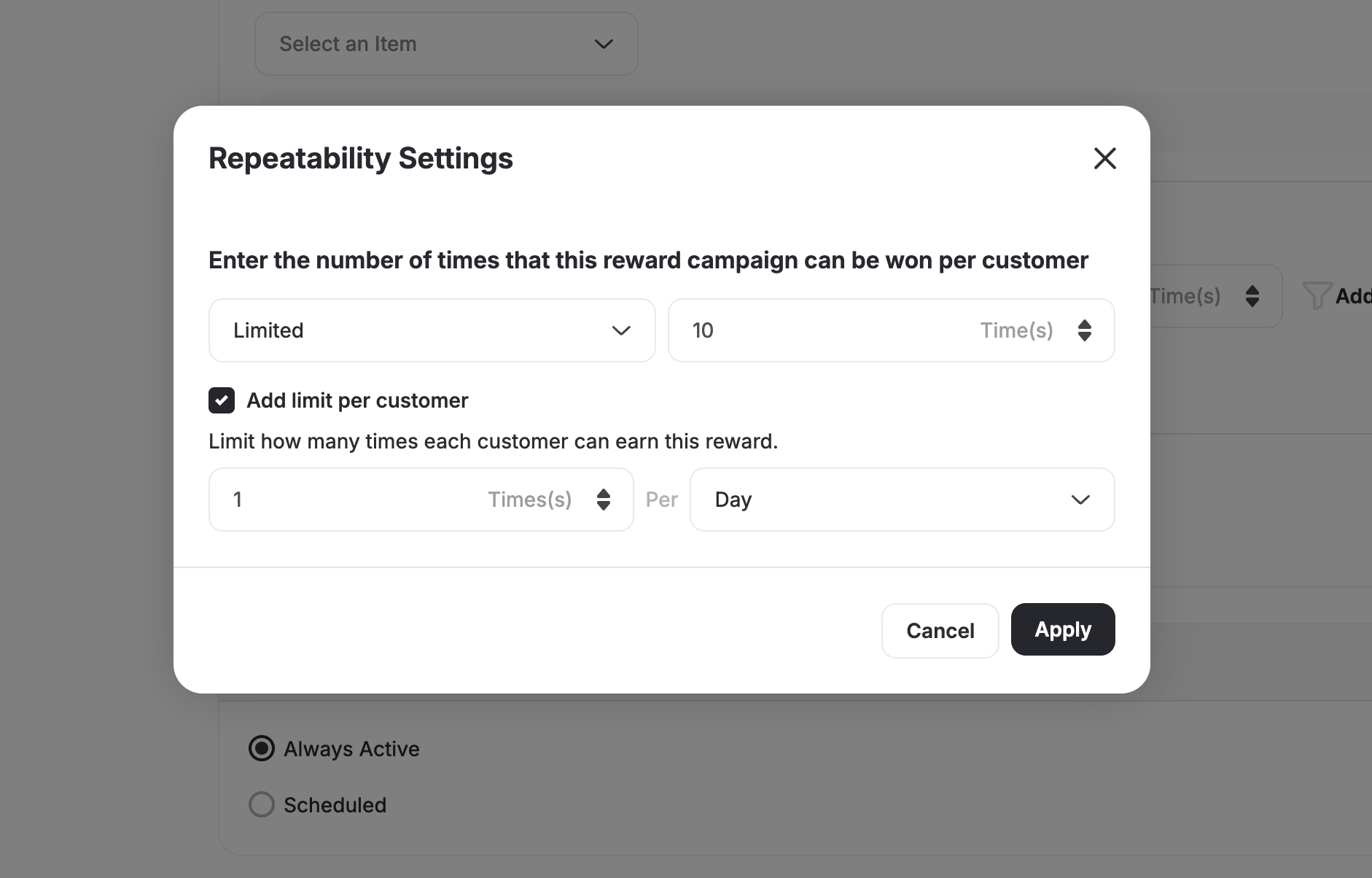Click the 1 Times(s) per-customer input field
The width and height of the screenshot is (1372, 878).
point(328,500)
